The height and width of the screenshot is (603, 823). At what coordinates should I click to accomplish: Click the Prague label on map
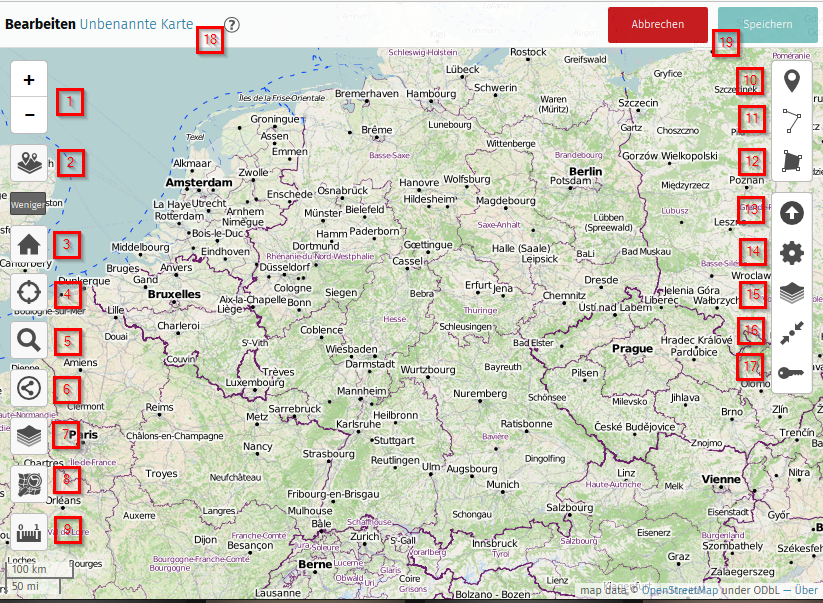pyautogui.click(x=632, y=349)
